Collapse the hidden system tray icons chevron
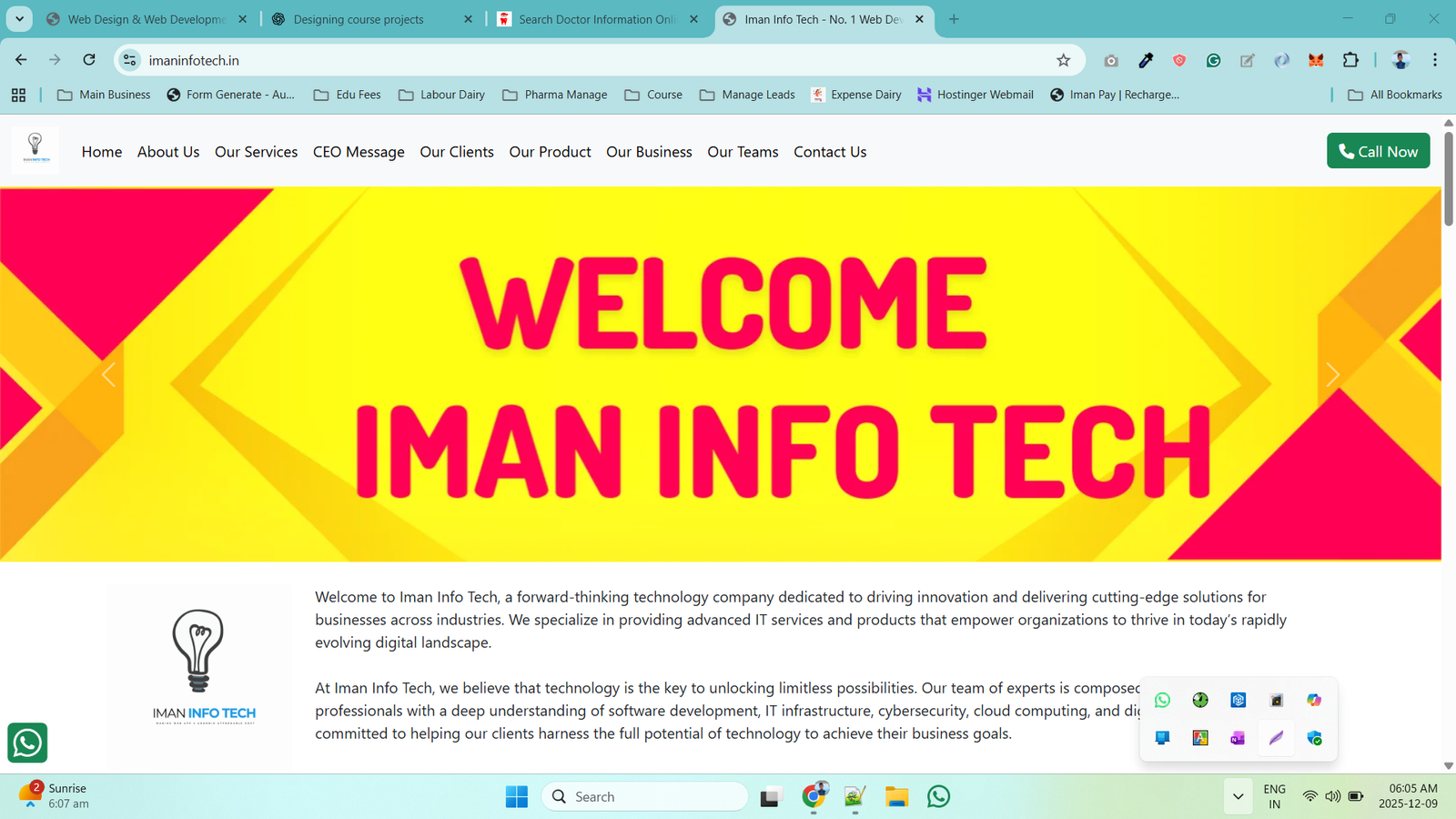This screenshot has height=819, width=1456. tap(1238, 797)
